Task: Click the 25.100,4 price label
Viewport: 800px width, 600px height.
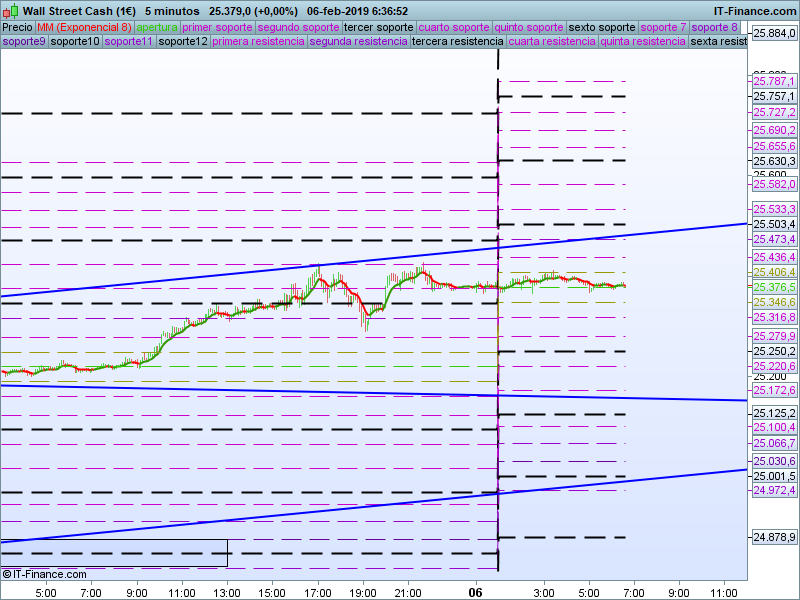Action: coord(774,427)
